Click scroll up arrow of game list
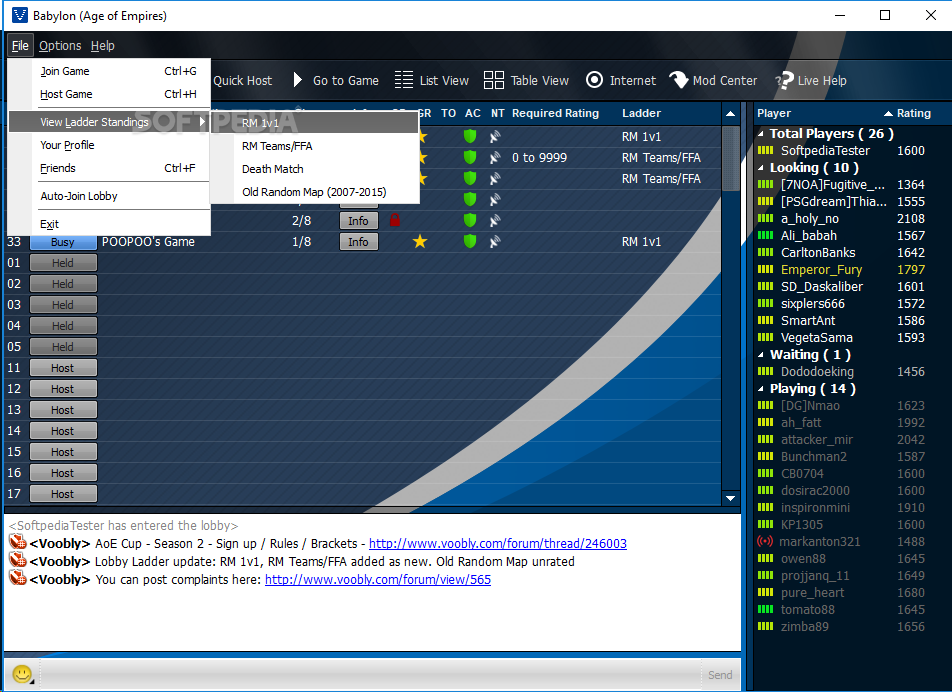Image resolution: width=952 pixels, height=692 pixels. tap(730, 114)
